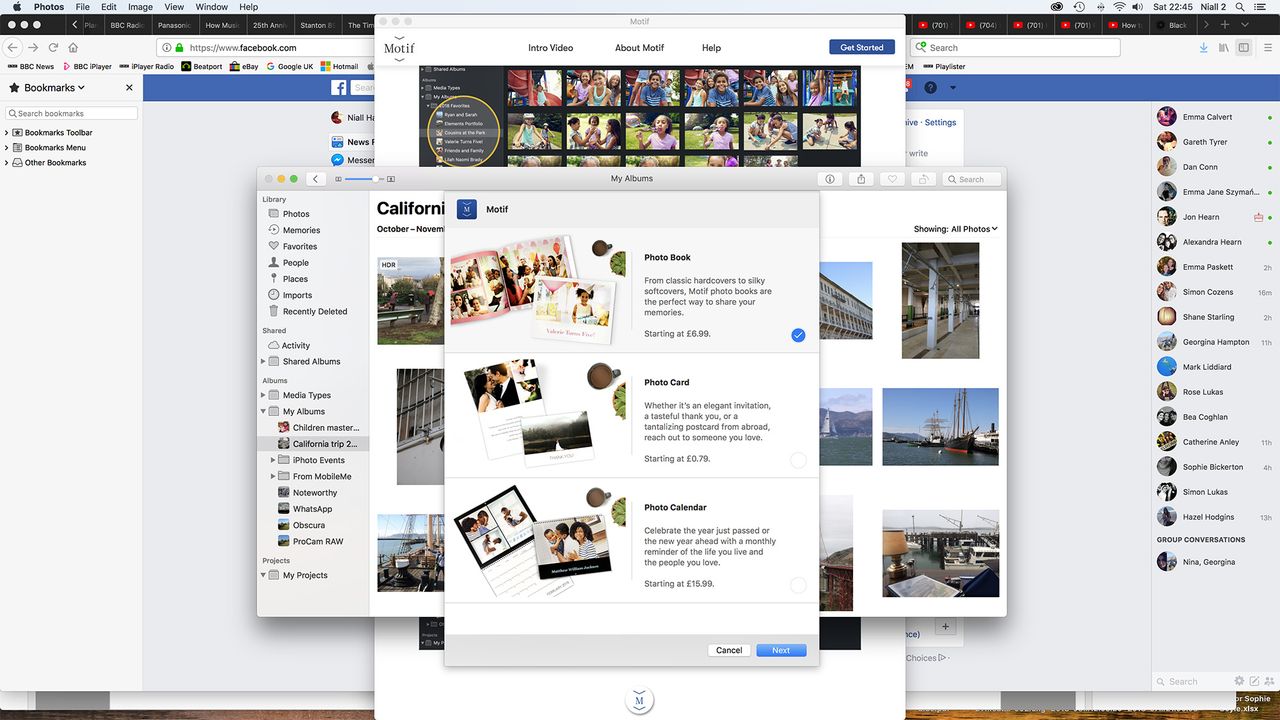The width and height of the screenshot is (1280, 720).
Task: Expand the My Projects disclosure triangle
Action: [x=263, y=575]
